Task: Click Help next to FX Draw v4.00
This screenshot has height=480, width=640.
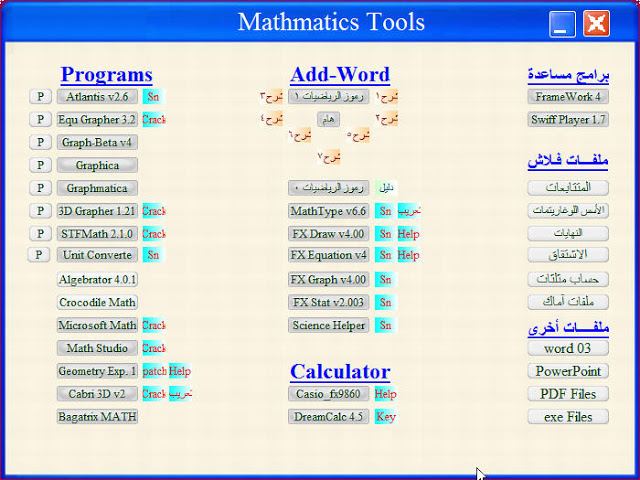Action: point(409,234)
